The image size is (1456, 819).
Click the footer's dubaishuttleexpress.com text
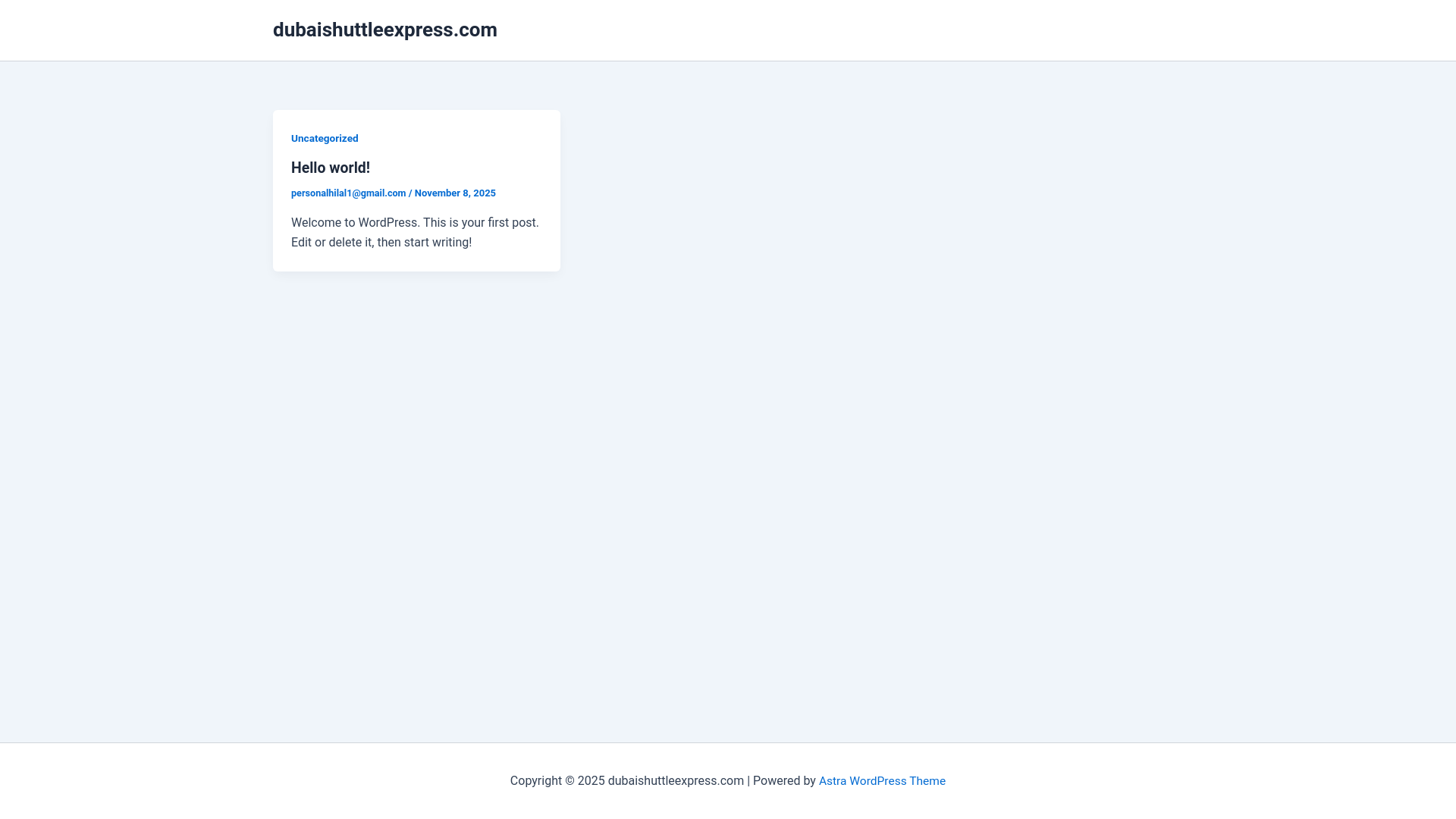676,781
